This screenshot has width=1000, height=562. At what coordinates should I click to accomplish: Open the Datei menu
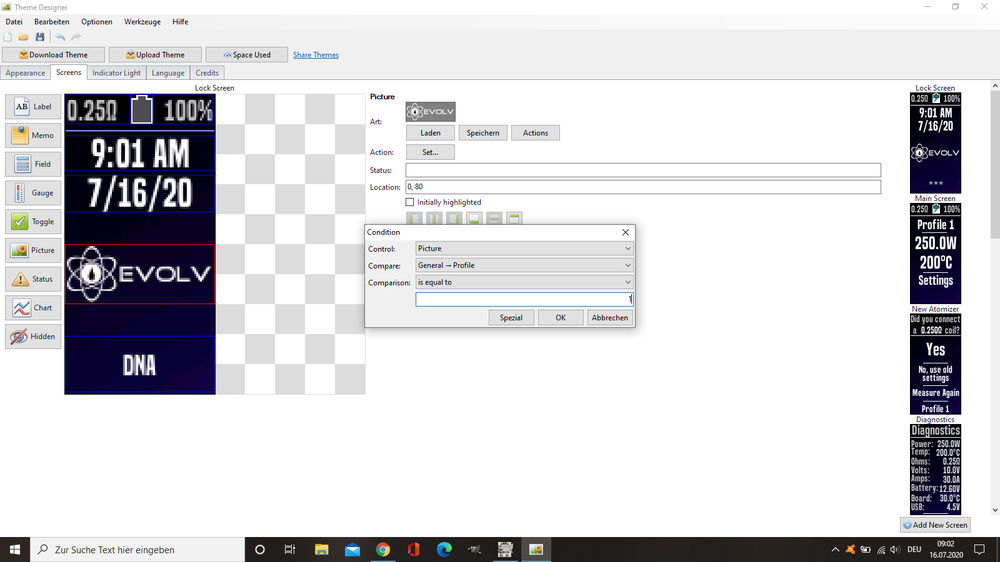coord(14,22)
